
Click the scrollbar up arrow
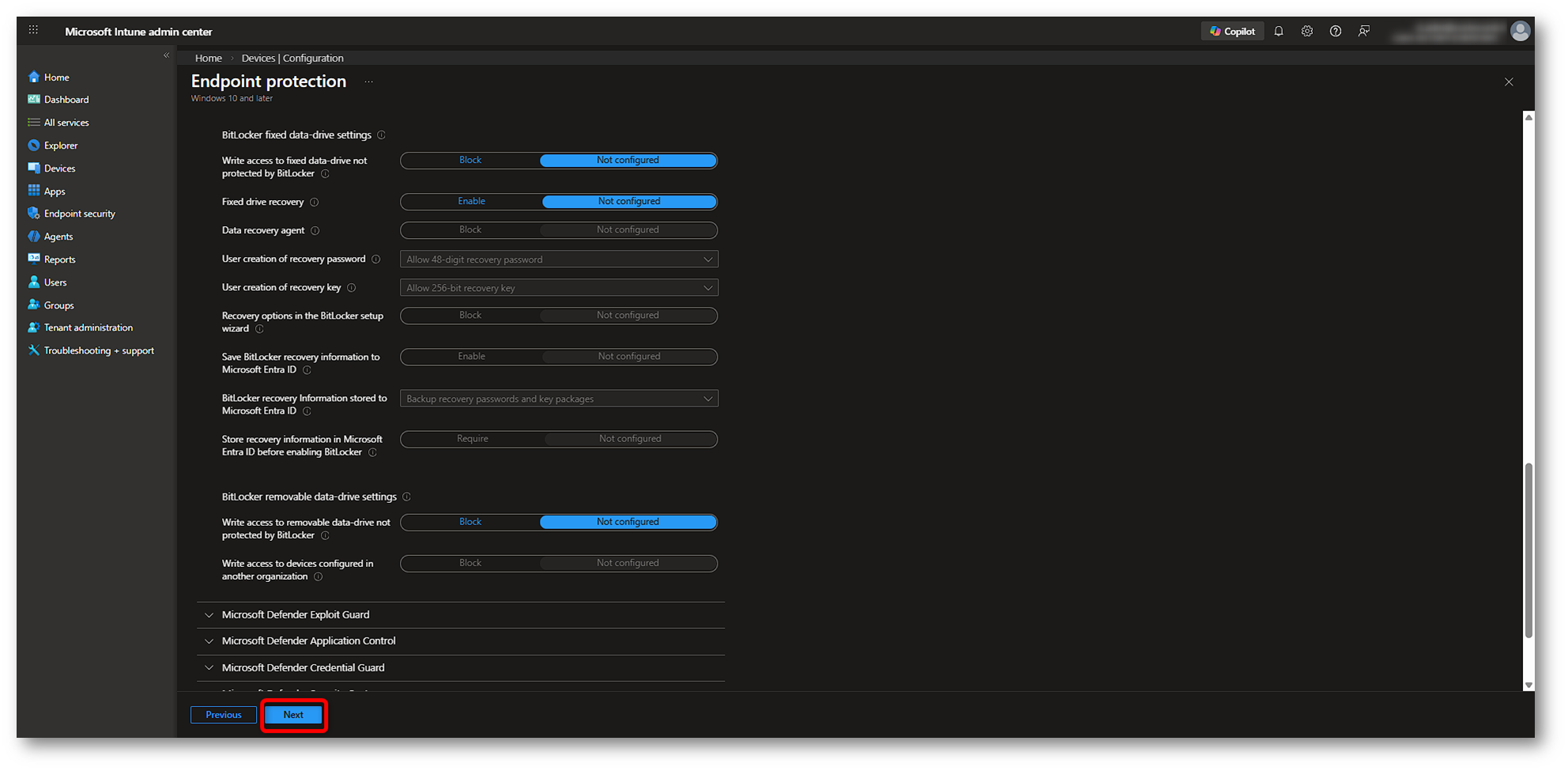click(x=1528, y=117)
